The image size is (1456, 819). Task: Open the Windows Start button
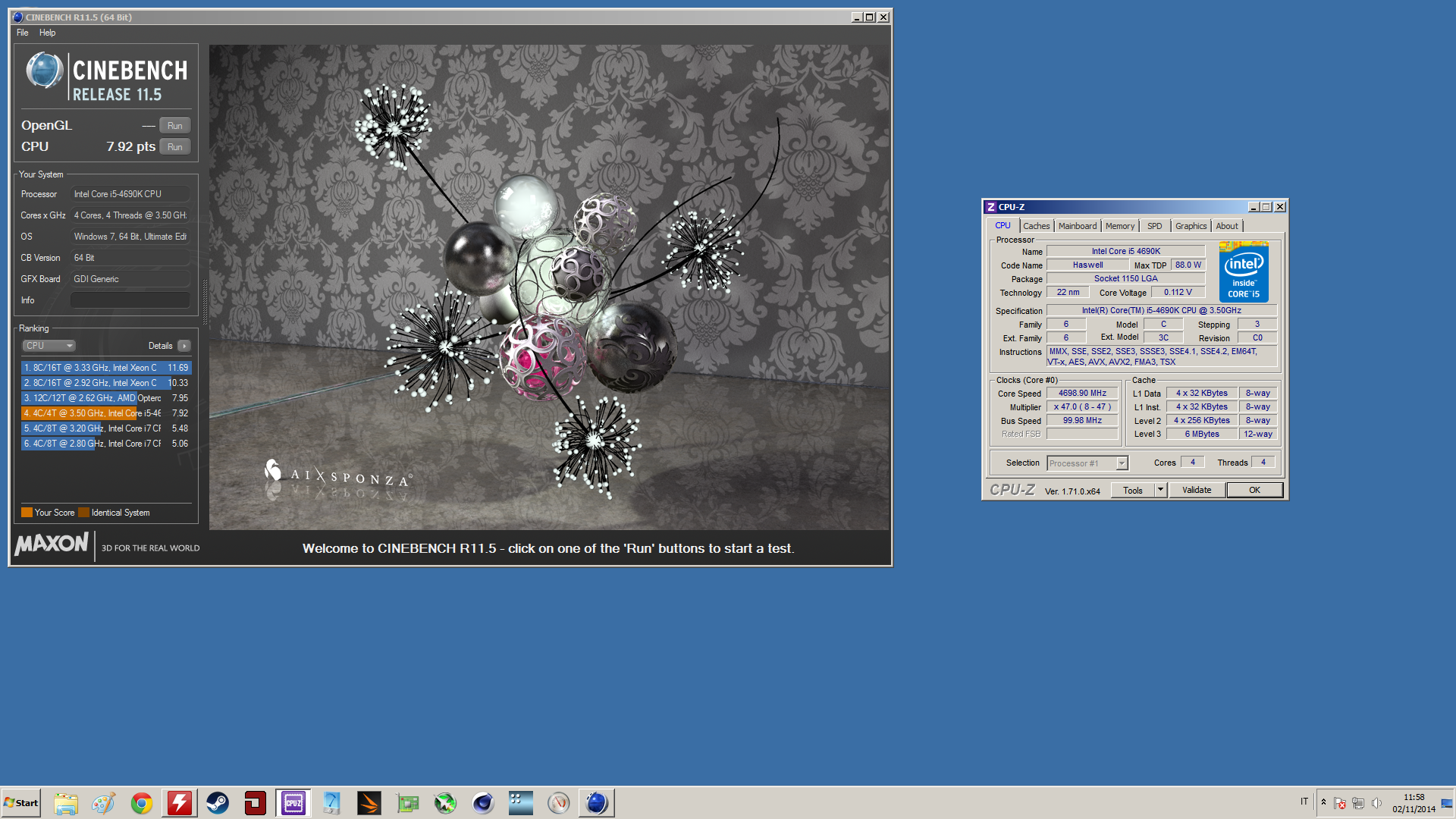click(x=20, y=803)
